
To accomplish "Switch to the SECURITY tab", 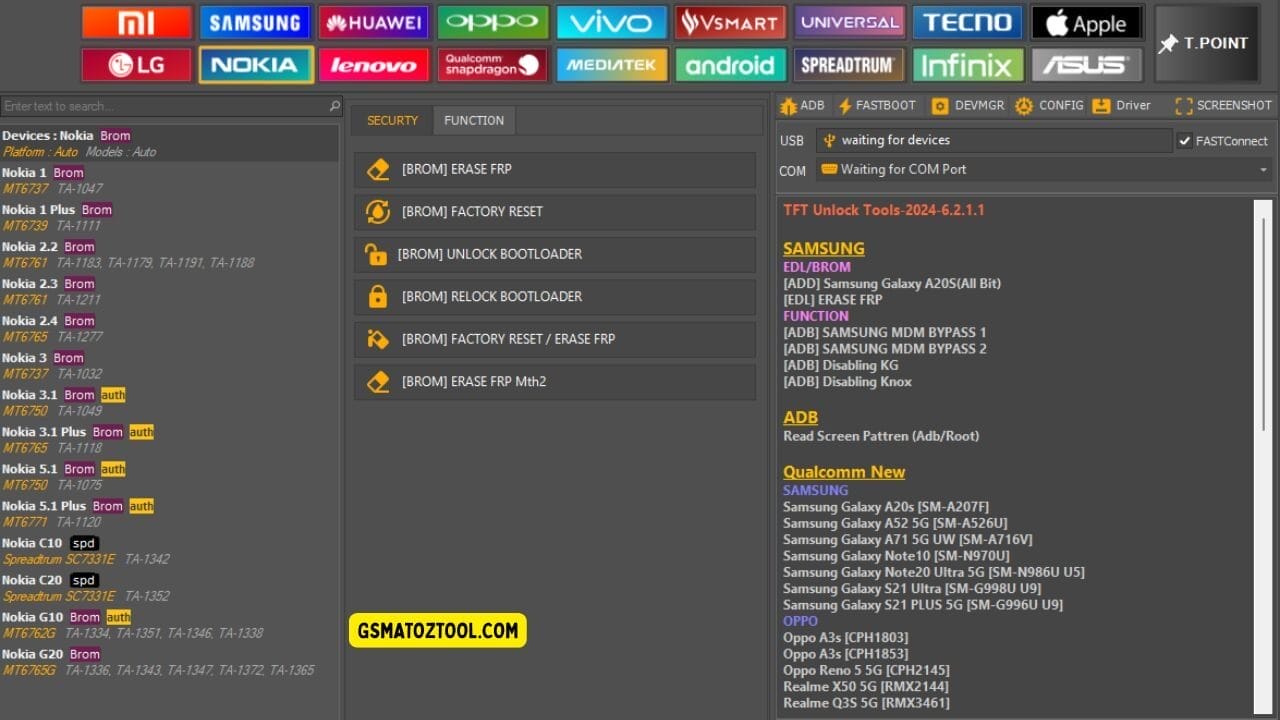I will coord(391,120).
